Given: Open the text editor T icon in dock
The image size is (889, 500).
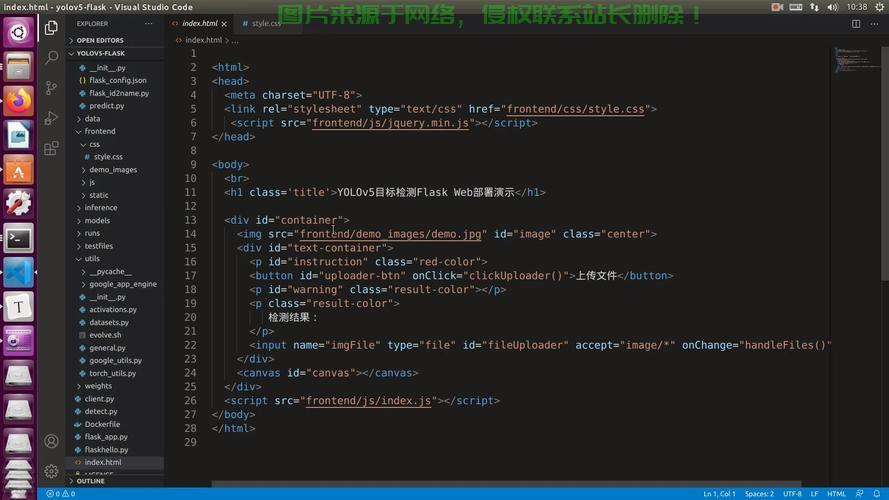Looking at the screenshot, I should [18, 307].
